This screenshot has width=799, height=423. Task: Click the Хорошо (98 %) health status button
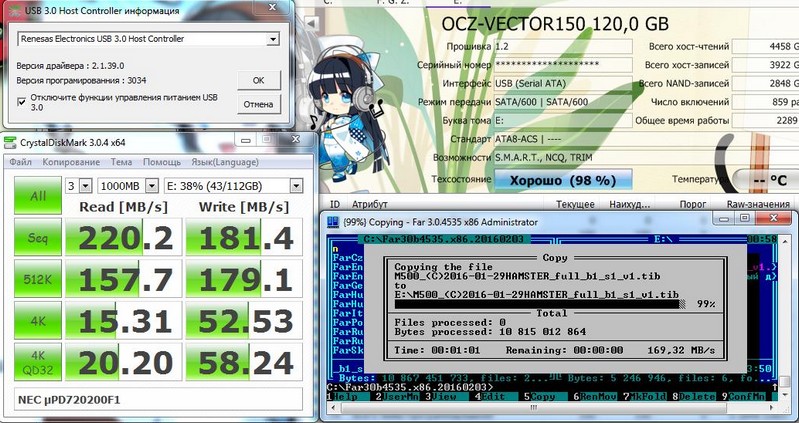click(x=563, y=180)
